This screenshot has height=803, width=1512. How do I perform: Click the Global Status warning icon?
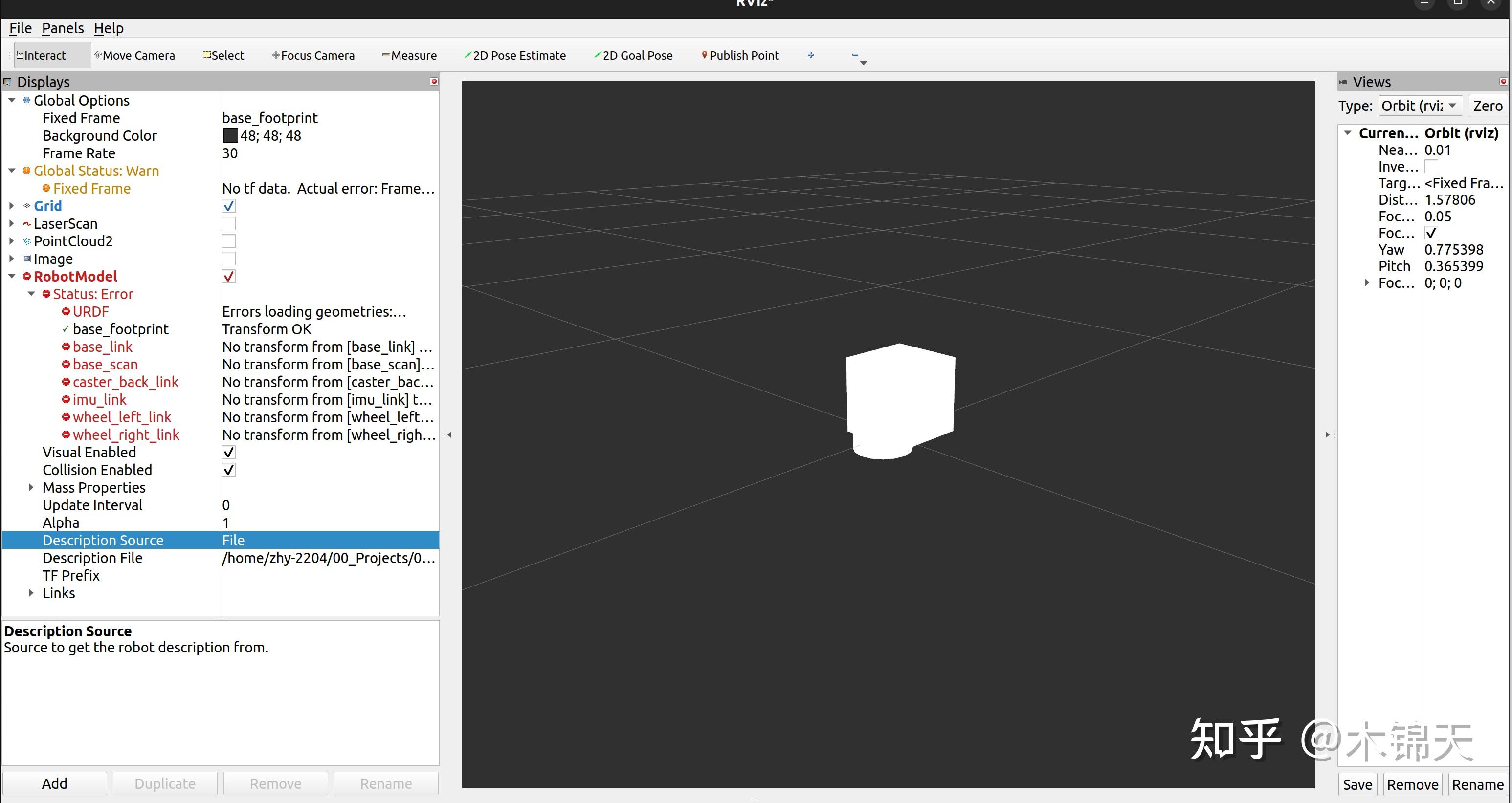[26, 171]
